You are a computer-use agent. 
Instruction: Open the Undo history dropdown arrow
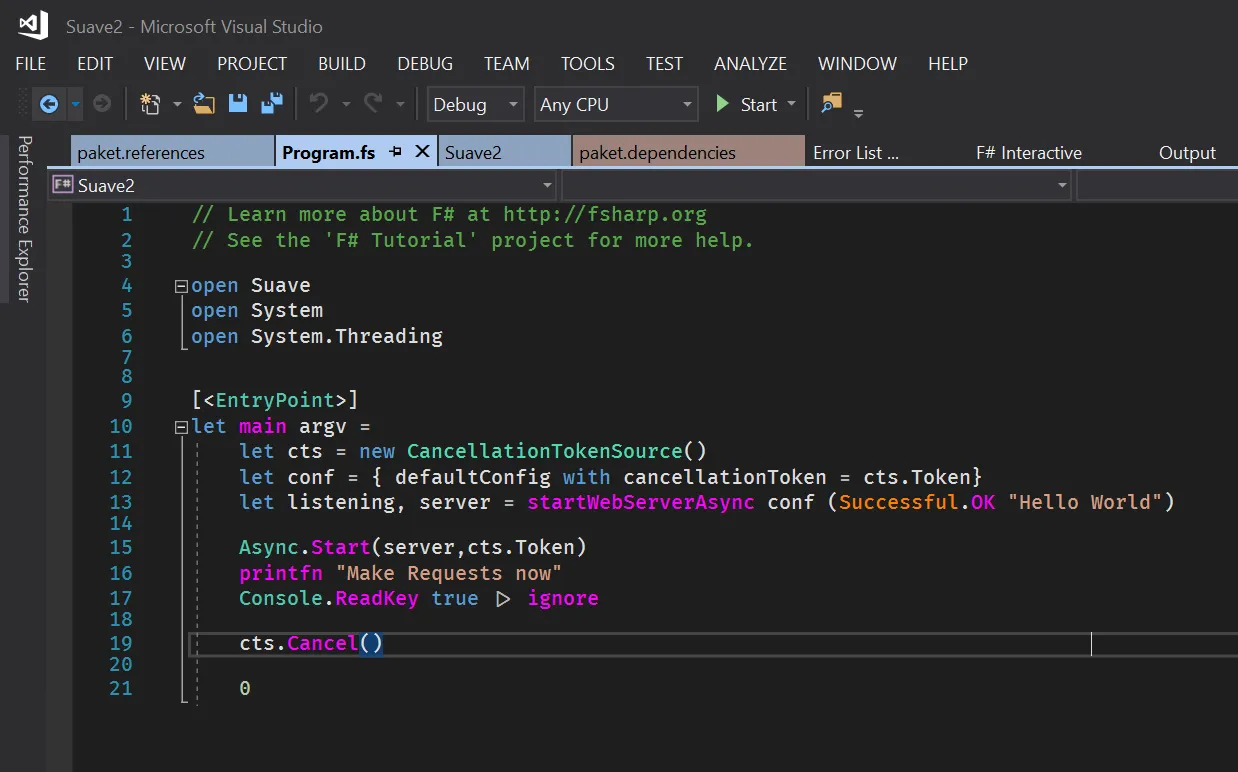[x=346, y=104]
